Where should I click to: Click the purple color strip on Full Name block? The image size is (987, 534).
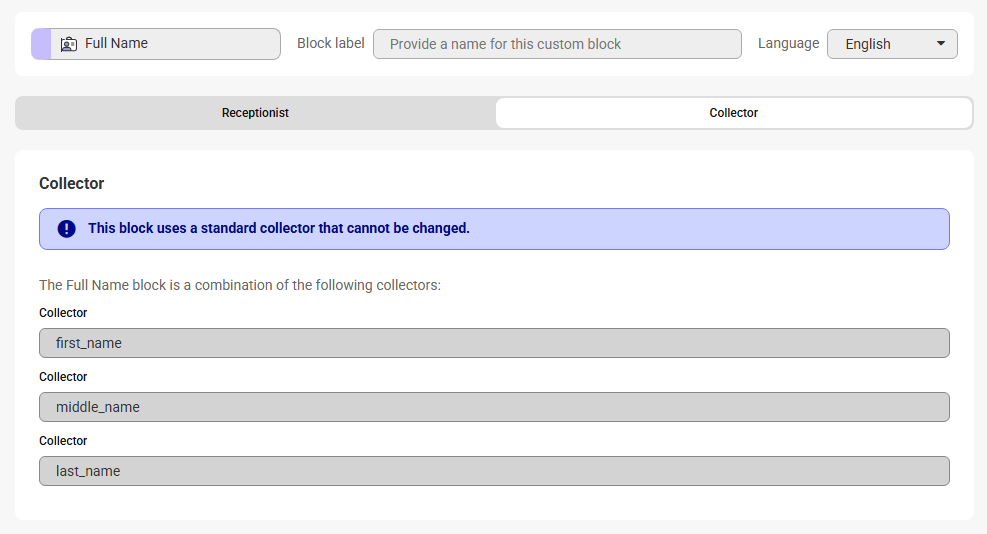(x=41, y=44)
